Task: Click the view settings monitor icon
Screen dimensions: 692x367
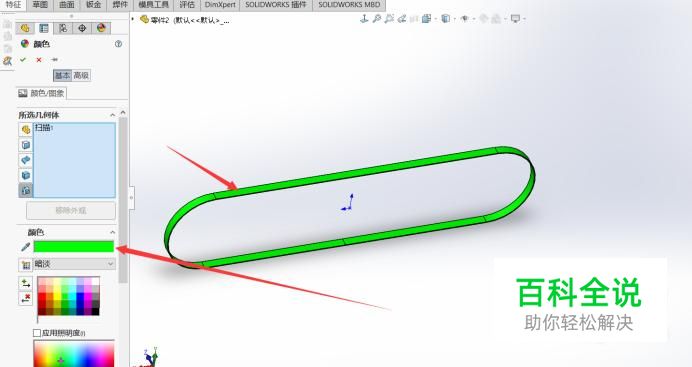Action: 515,19
